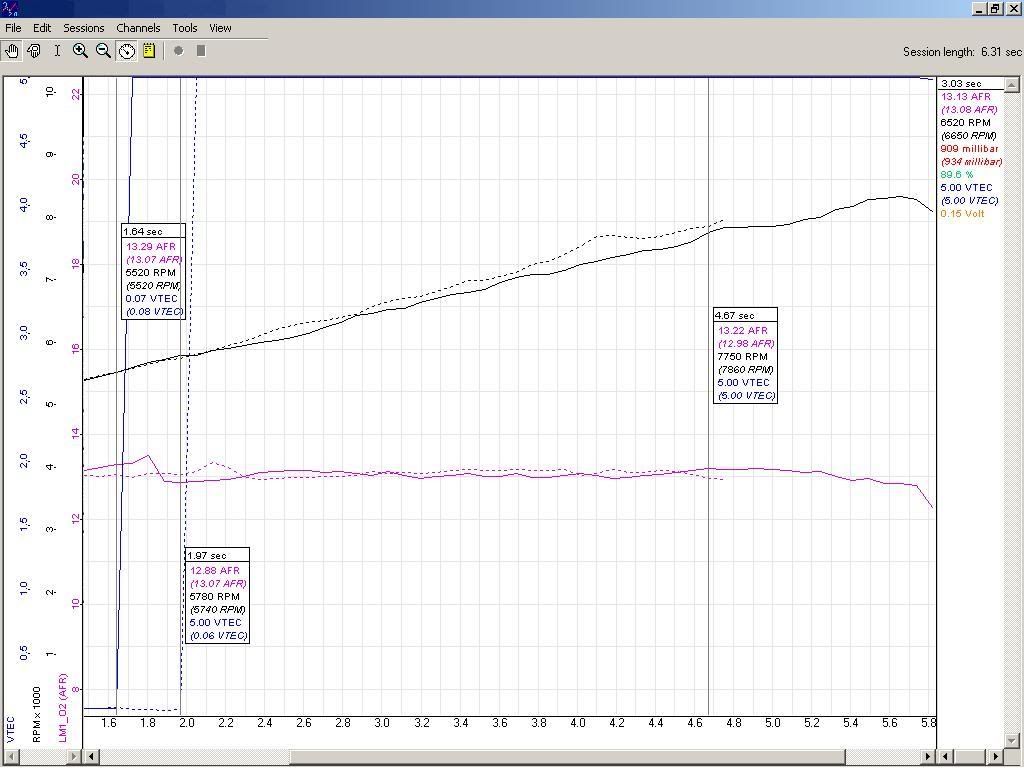The height and width of the screenshot is (768, 1024).
Task: Open the Tools menu
Action: pos(185,28)
